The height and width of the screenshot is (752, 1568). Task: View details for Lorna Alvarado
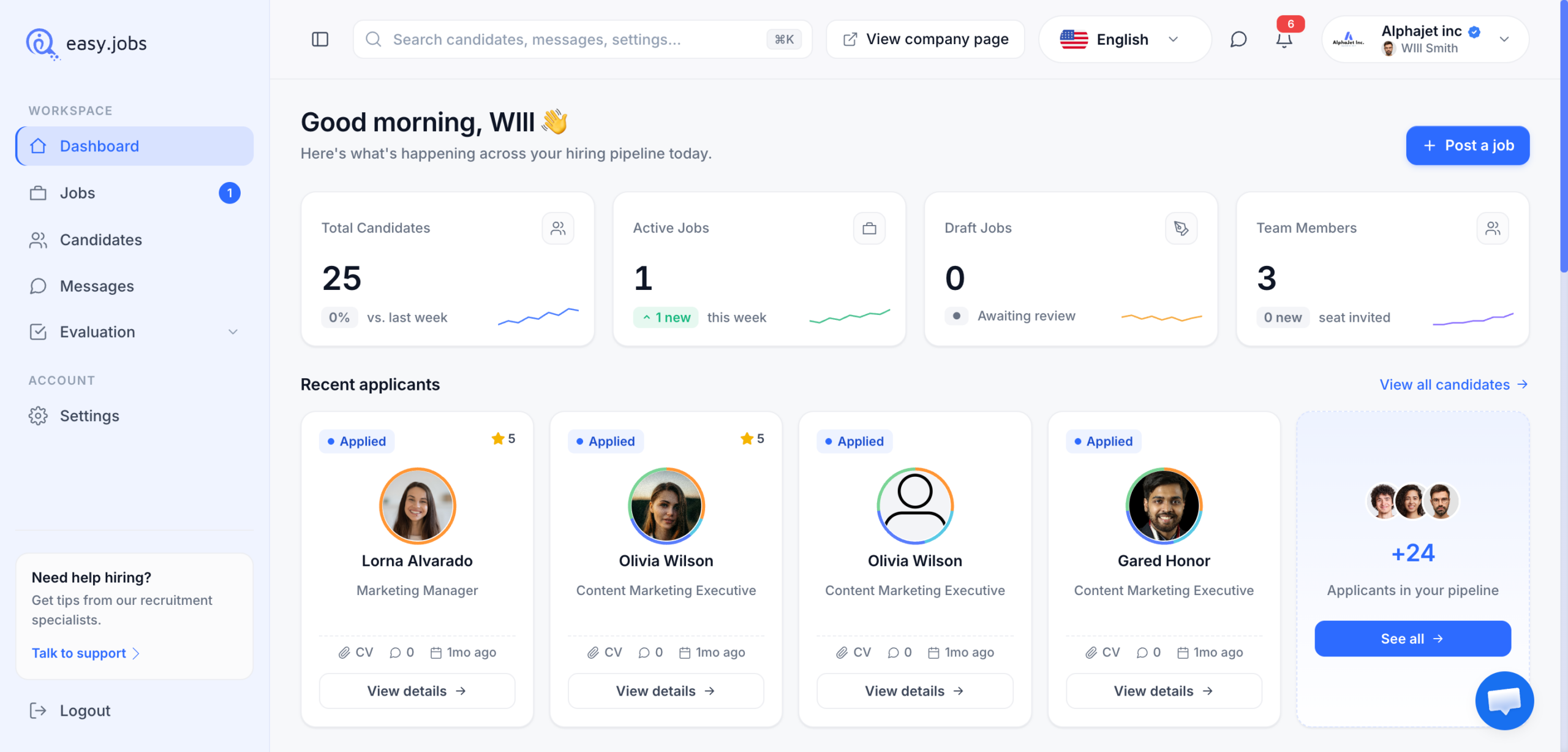coord(417,691)
